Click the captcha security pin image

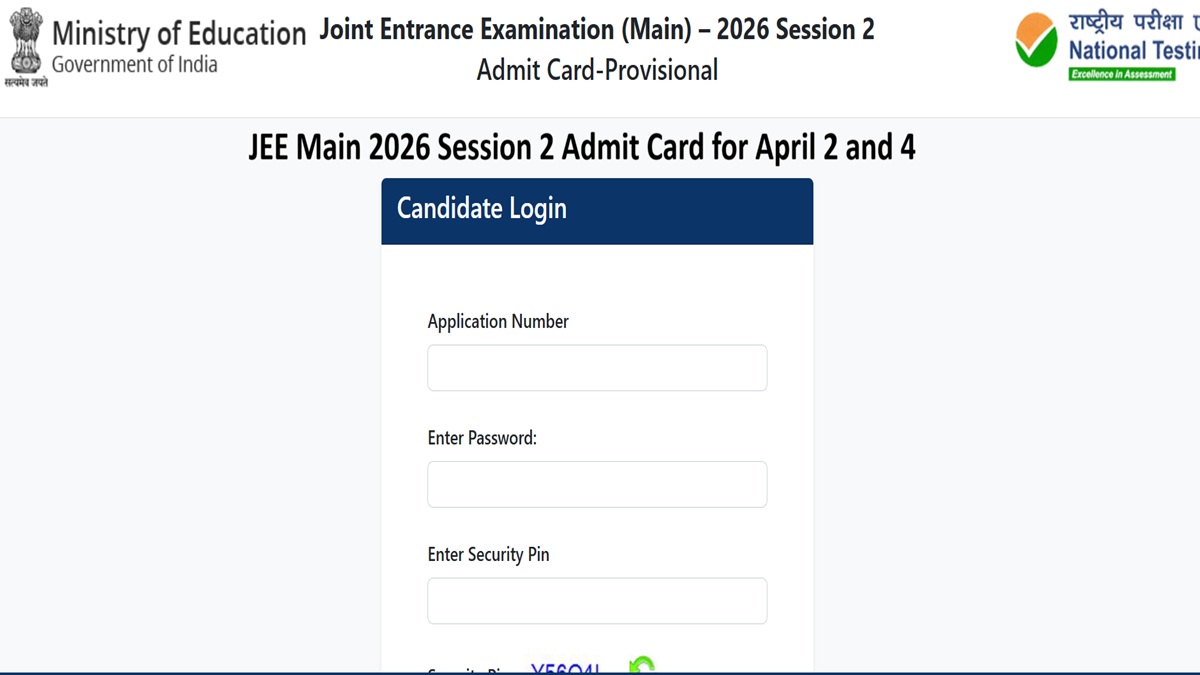coord(565,668)
